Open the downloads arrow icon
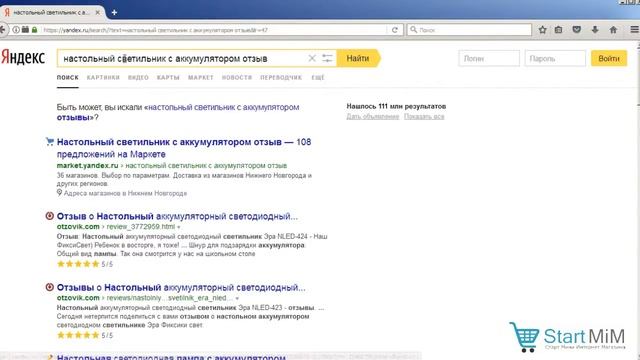 (x=595, y=30)
